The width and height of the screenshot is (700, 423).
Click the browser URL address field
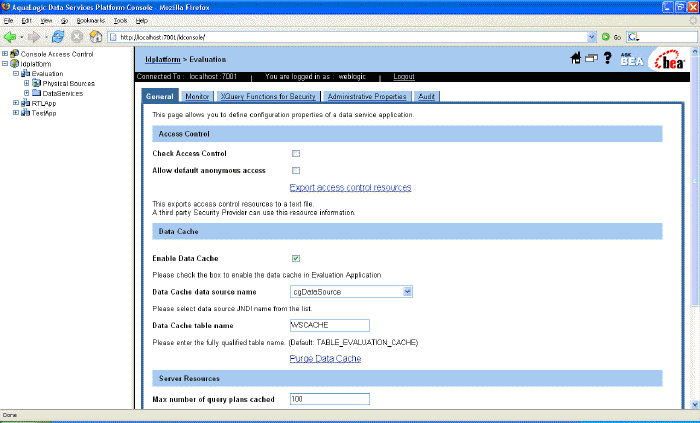point(353,37)
